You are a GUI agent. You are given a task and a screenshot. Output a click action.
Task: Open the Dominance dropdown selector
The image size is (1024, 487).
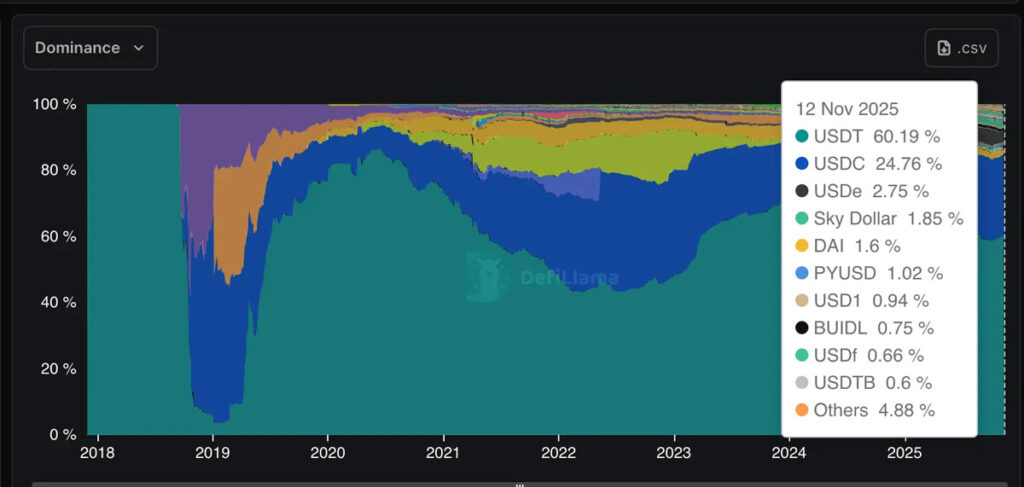click(90, 48)
